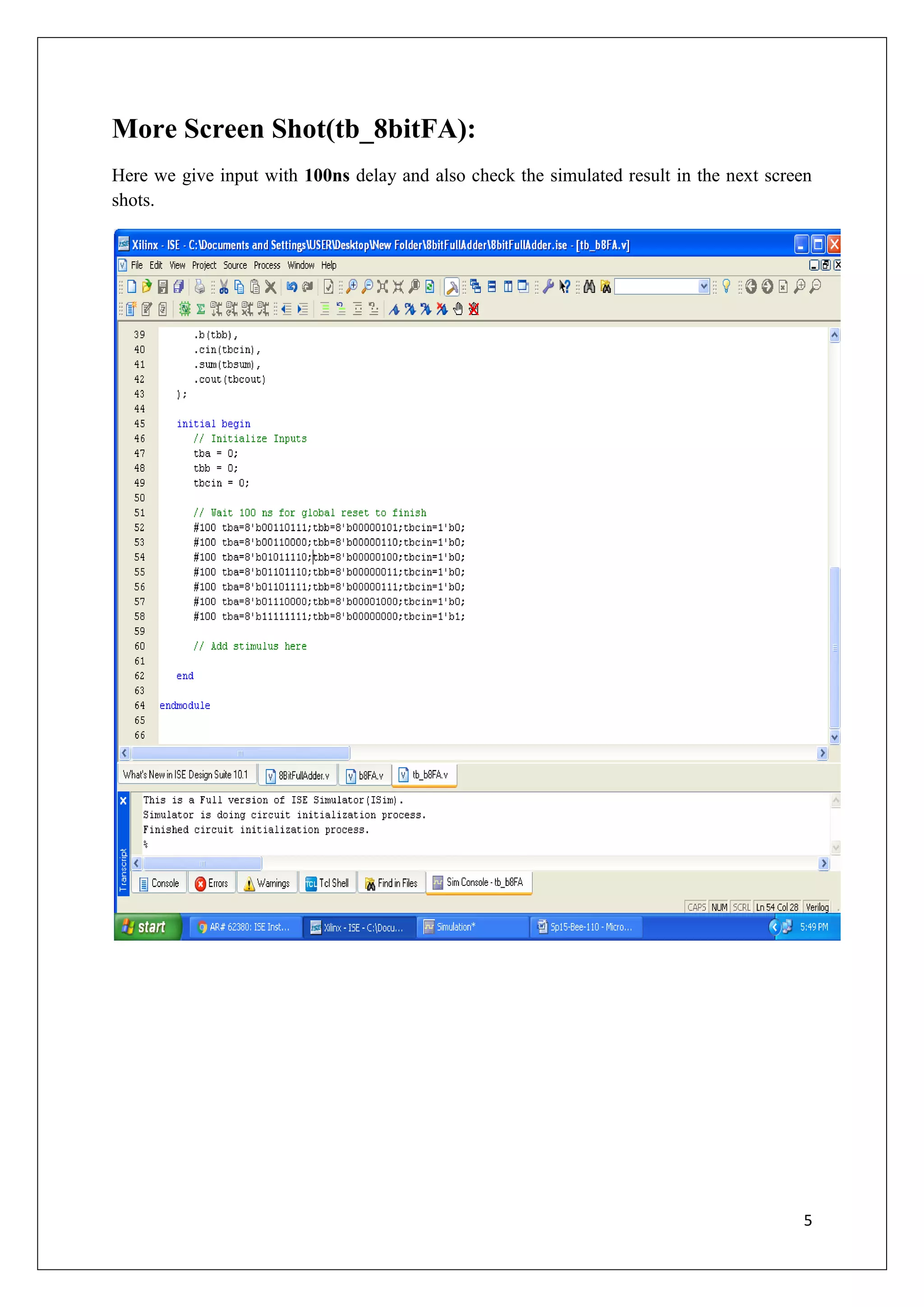Click the editor vertical scrollbar thumb
Screen dimensions: 924x1307
(835, 647)
